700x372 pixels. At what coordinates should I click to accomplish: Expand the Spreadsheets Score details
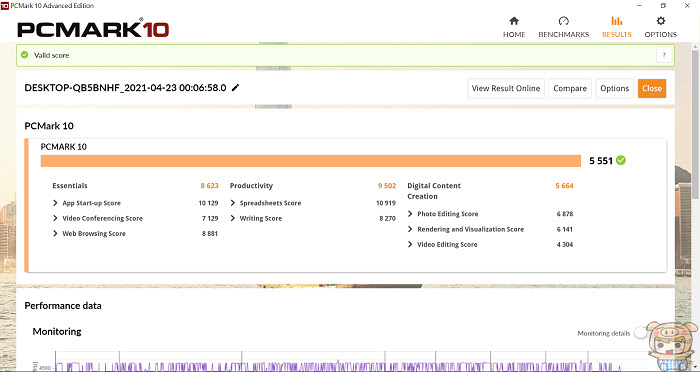(x=233, y=203)
